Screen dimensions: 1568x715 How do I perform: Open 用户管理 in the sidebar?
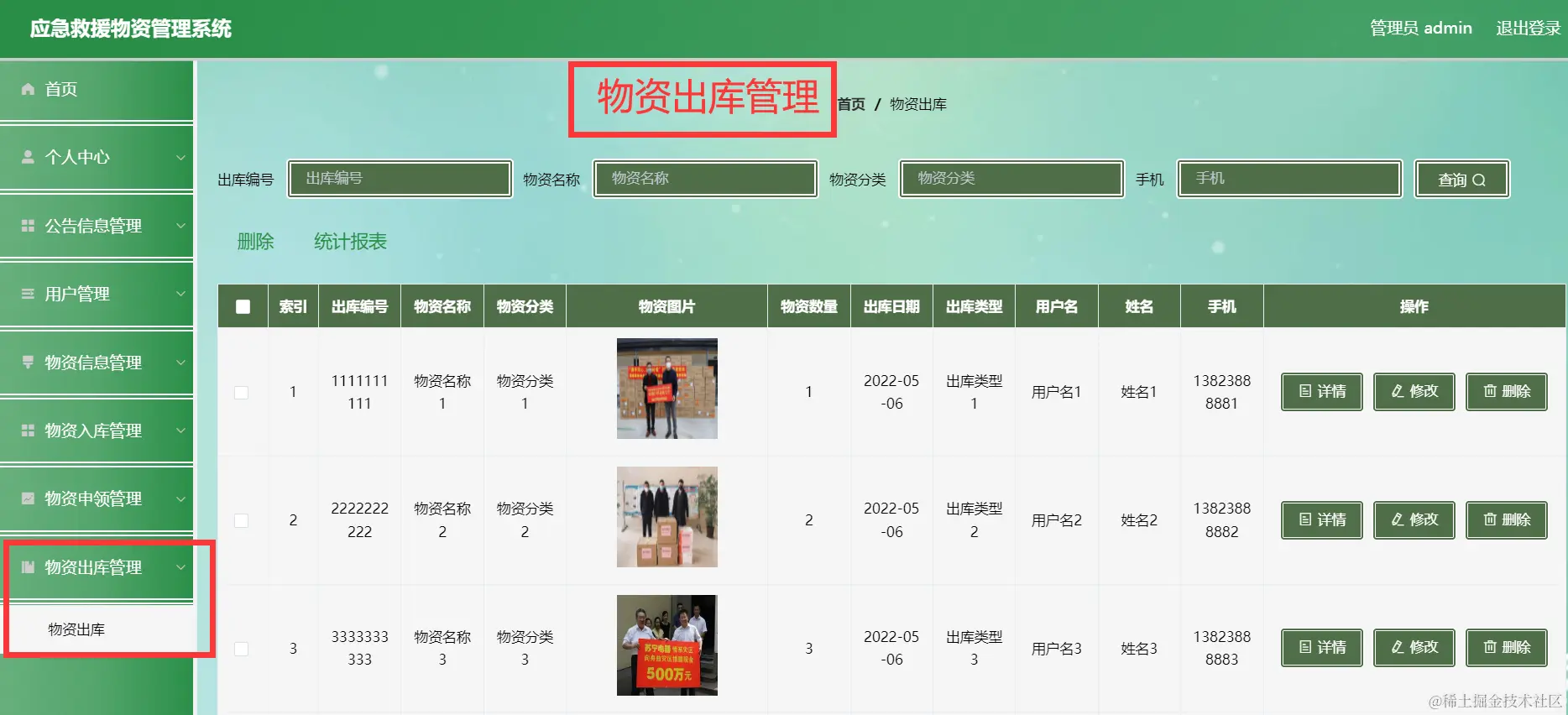click(97, 294)
